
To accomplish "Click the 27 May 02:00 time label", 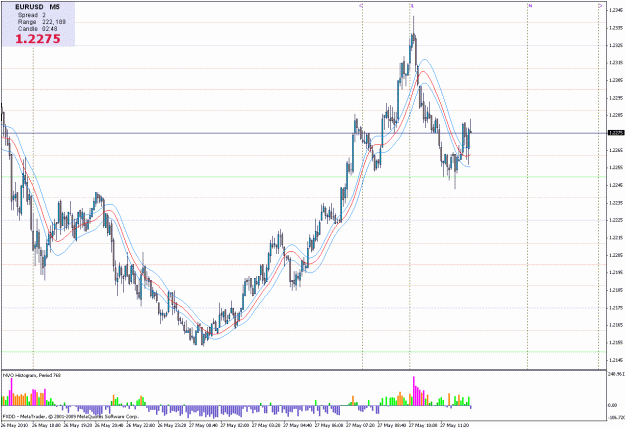I will pyautogui.click(x=235, y=425).
